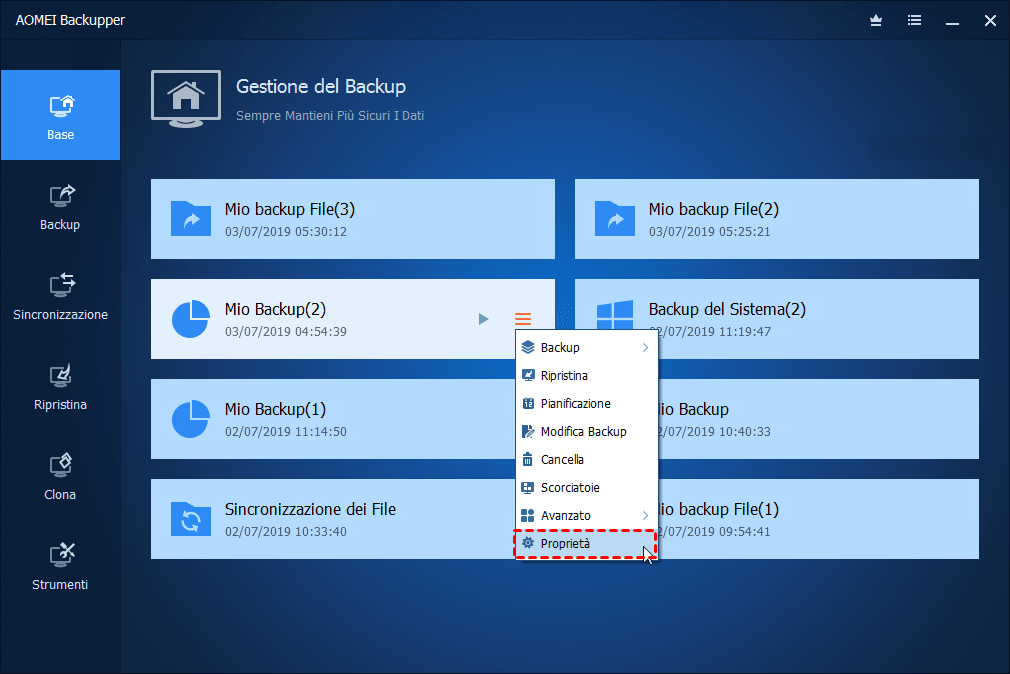The height and width of the screenshot is (674, 1010).
Task: Choose Scorciatoie from the context menu
Action: tap(587, 488)
